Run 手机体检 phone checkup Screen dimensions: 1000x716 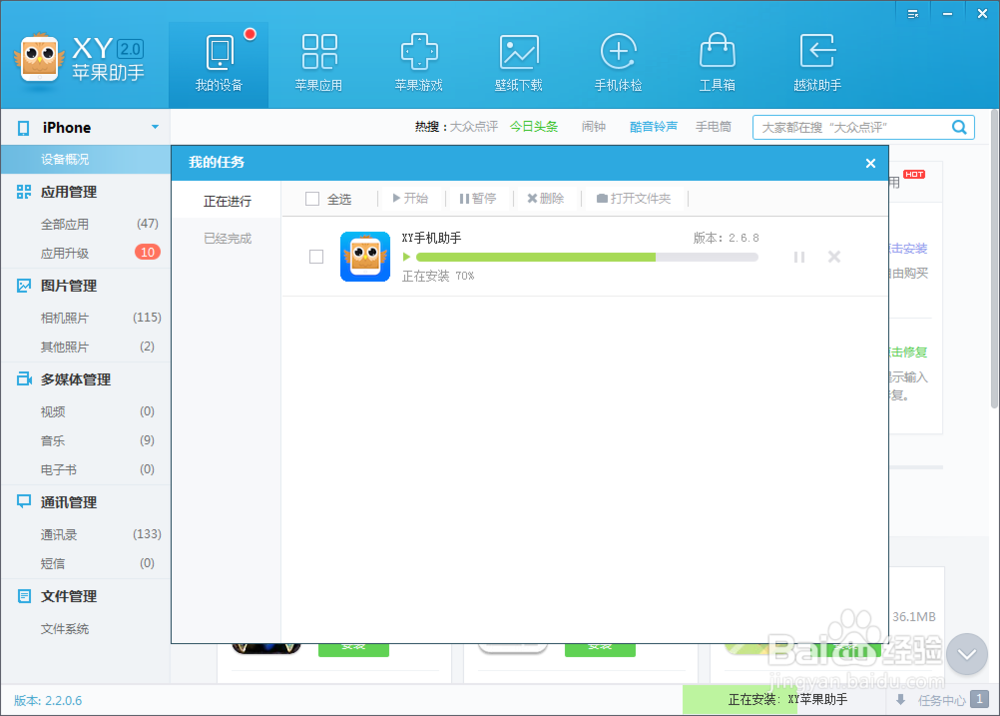pyautogui.click(x=618, y=62)
